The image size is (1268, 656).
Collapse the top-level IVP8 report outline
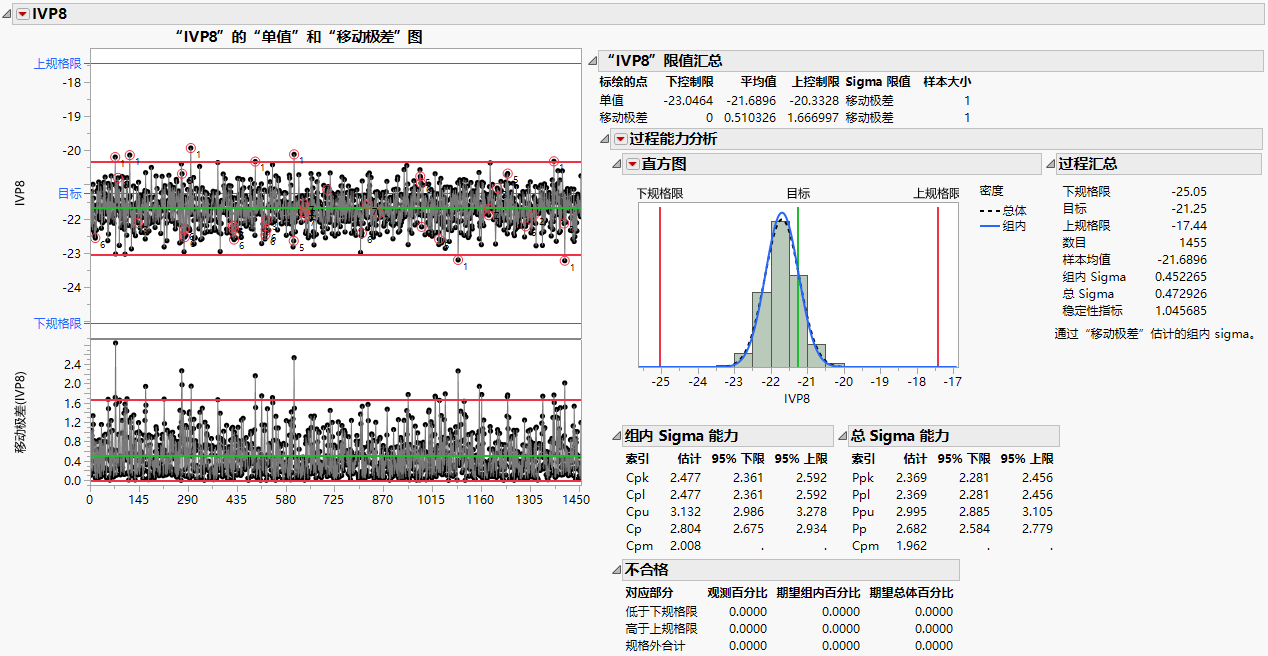[9, 13]
